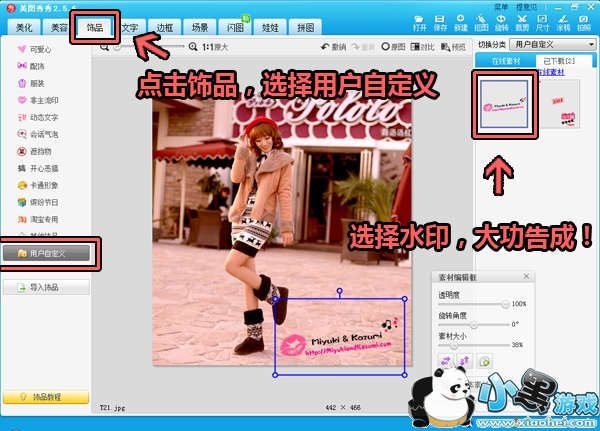Open the 尺寸 resize tool

click(x=542, y=23)
